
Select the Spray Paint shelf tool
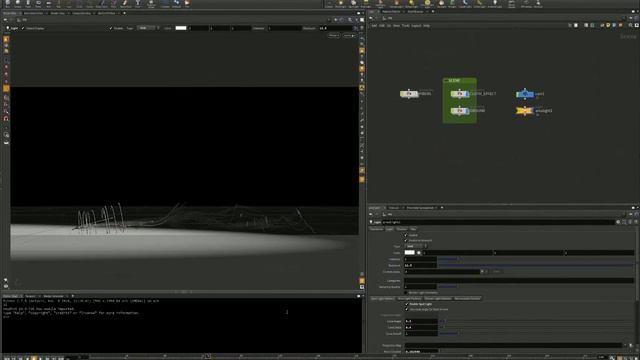pos(125,4)
